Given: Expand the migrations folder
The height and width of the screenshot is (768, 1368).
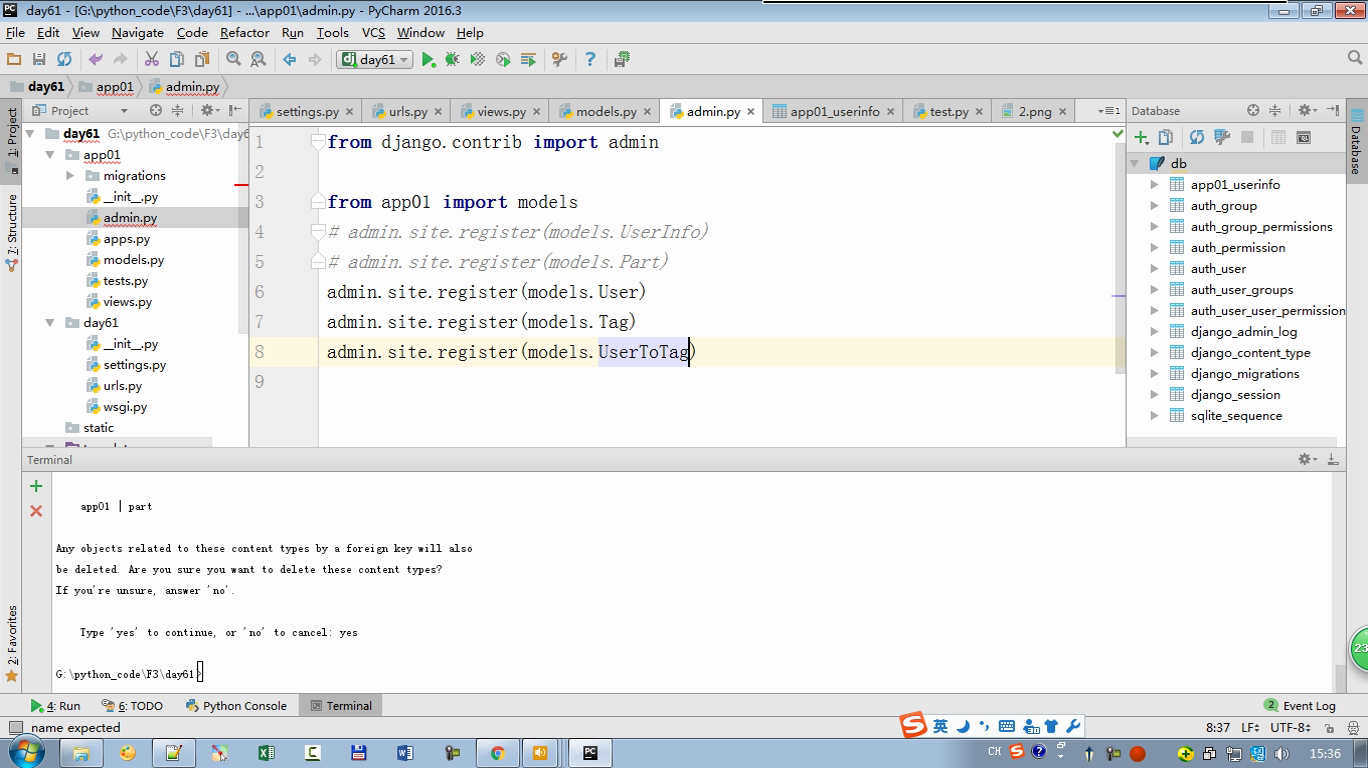Looking at the screenshot, I should (70, 176).
